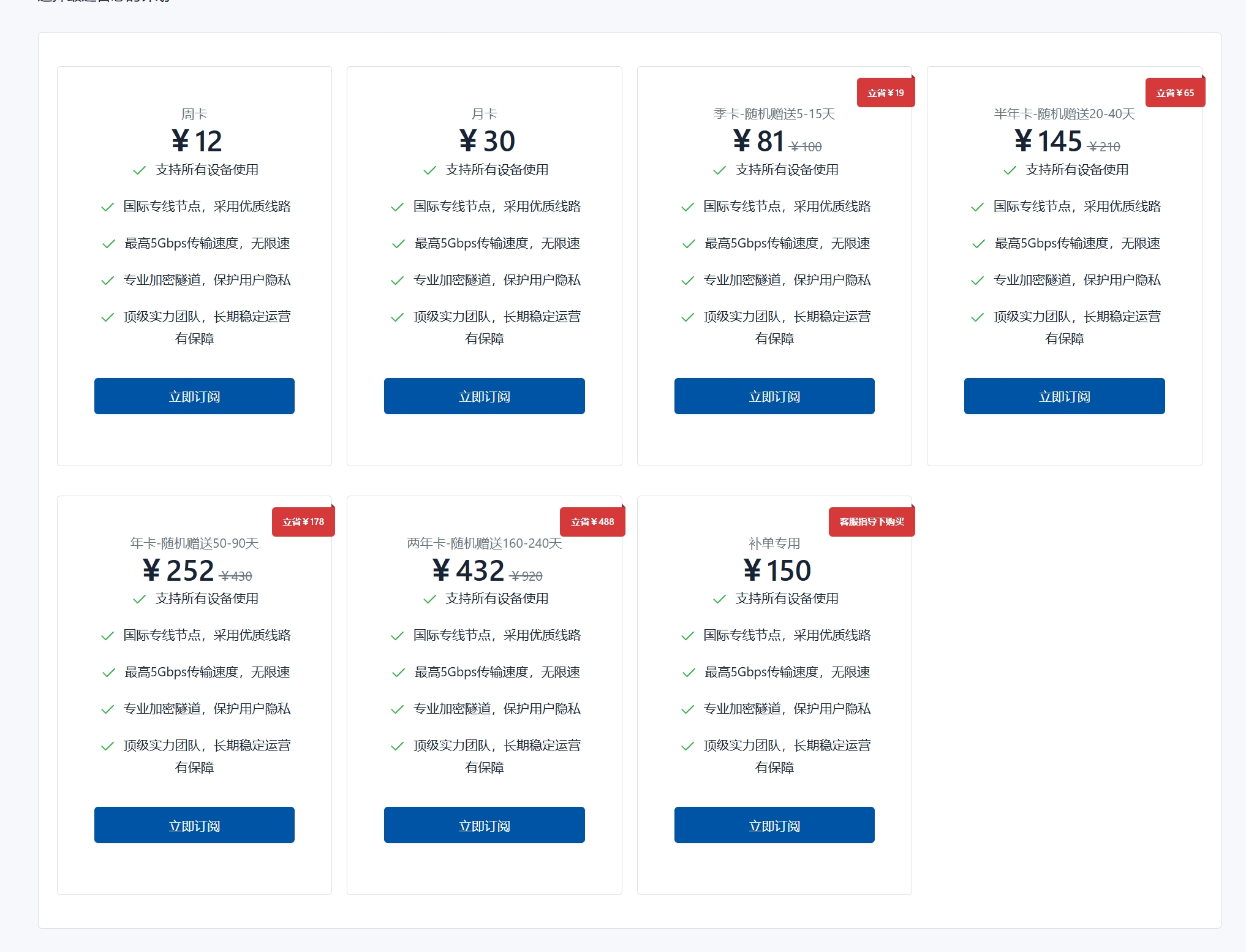Click the 立省¥488 red discount badge
Image resolution: width=1246 pixels, height=952 pixels.
tap(592, 522)
